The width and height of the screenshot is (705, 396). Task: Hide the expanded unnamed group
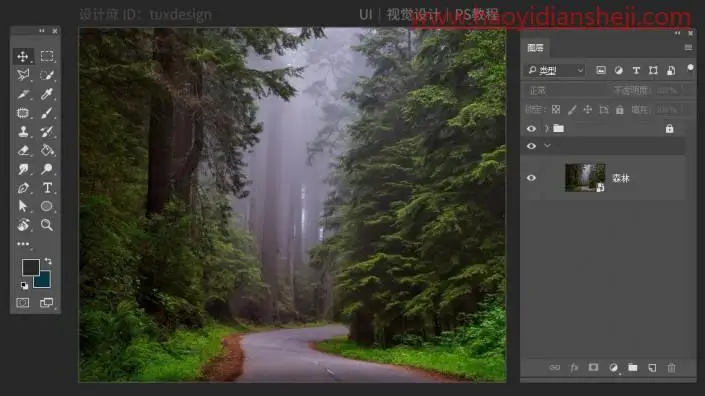tap(531, 146)
